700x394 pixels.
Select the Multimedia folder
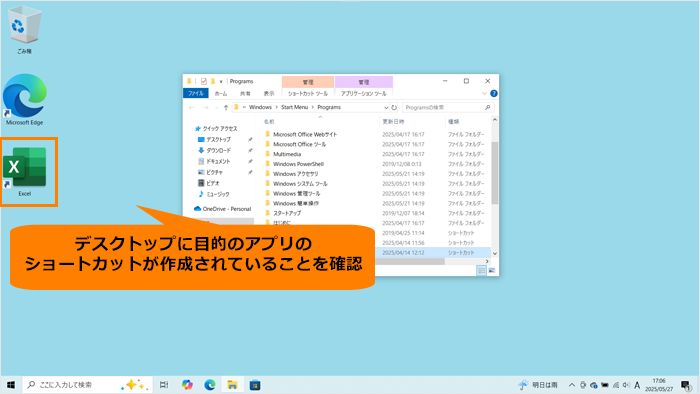pyautogui.click(x=287, y=154)
